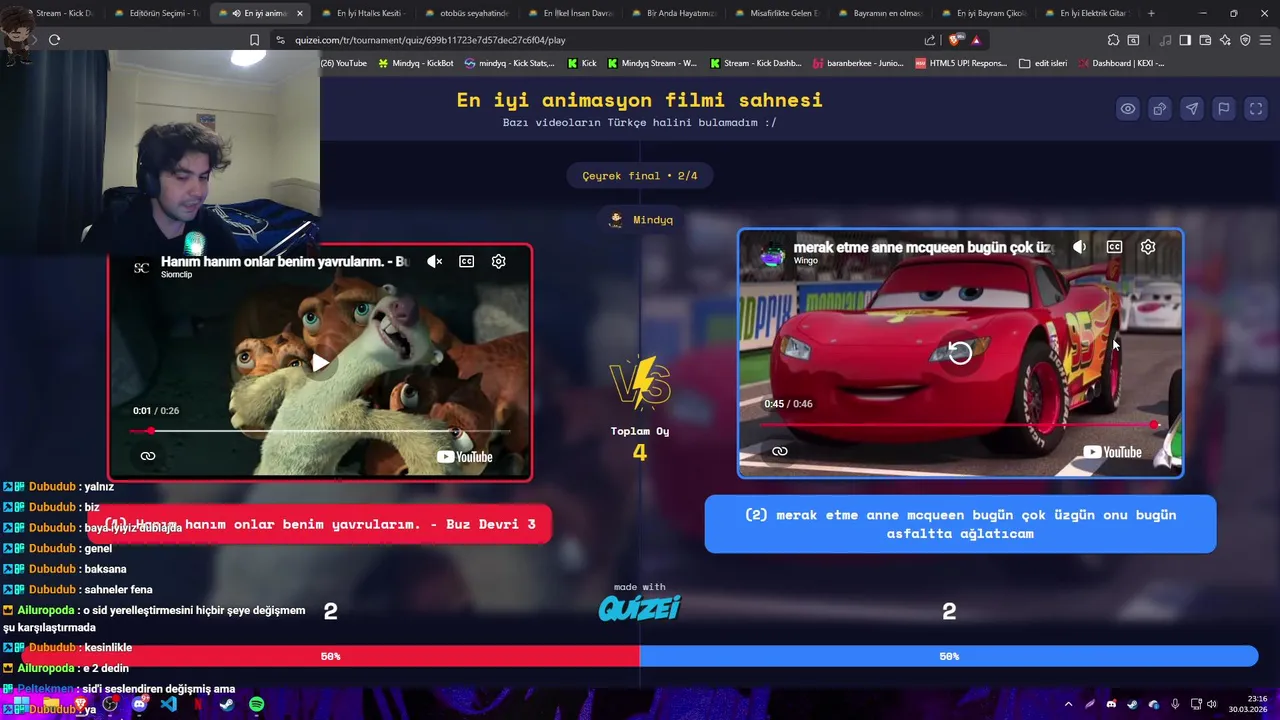Switch to En İyi Elektrik Gitar tab
The image size is (1280, 720).
(x=1086, y=13)
